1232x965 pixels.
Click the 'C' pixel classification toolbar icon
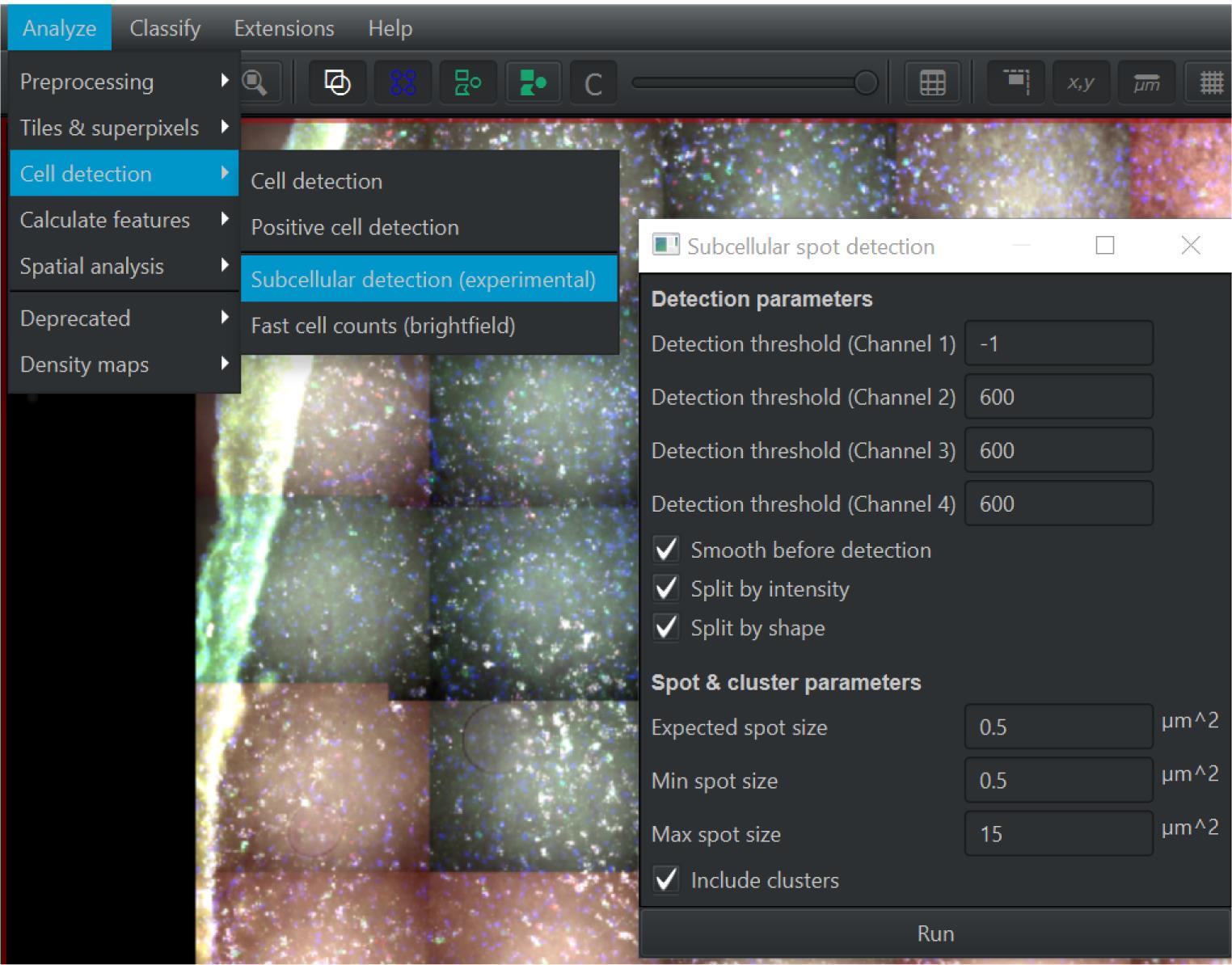(593, 83)
